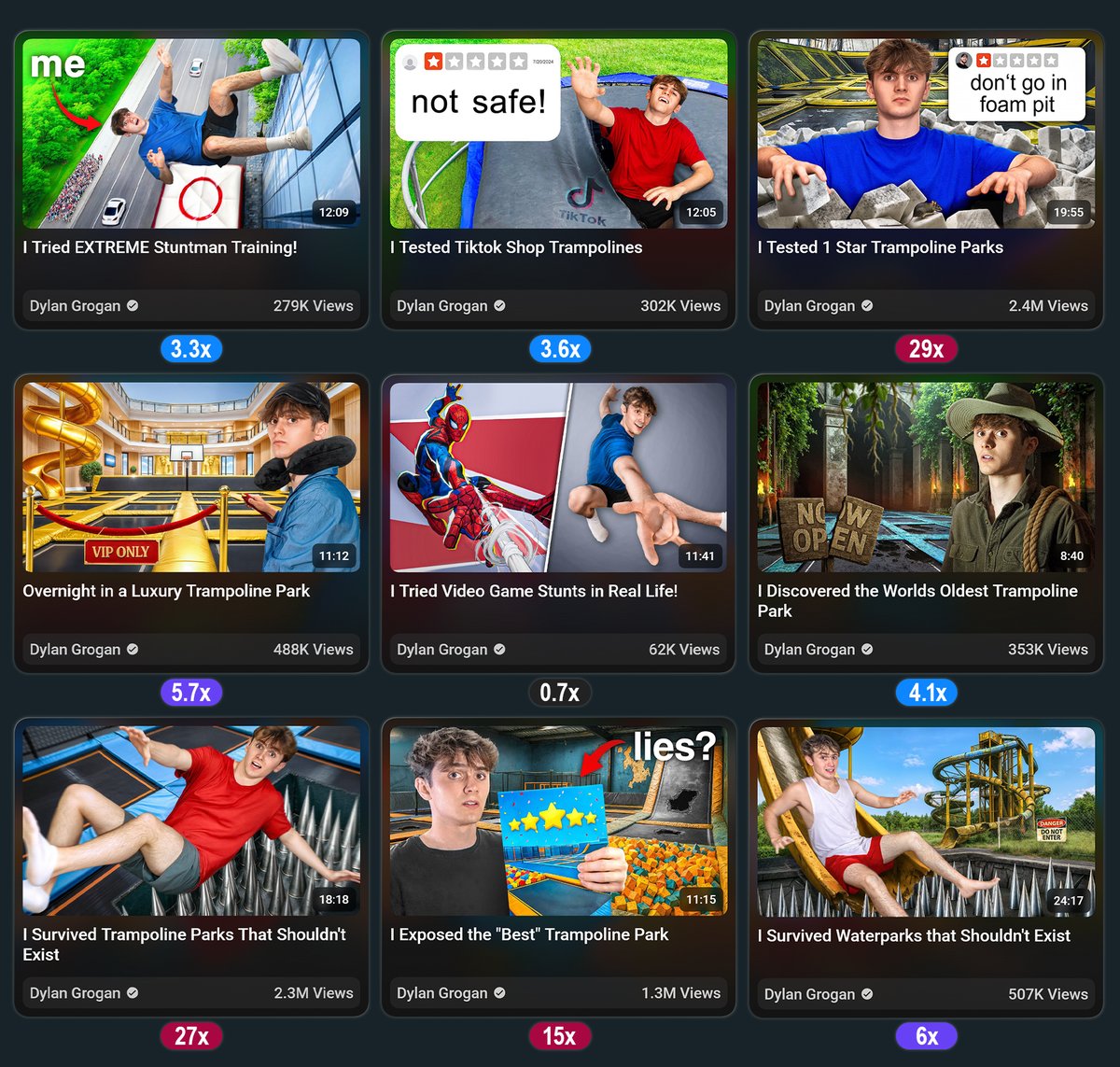Viewport: 1120px width, 1067px height.
Task: Click verified checkmark on 1.3M Views card
Action: point(499,992)
